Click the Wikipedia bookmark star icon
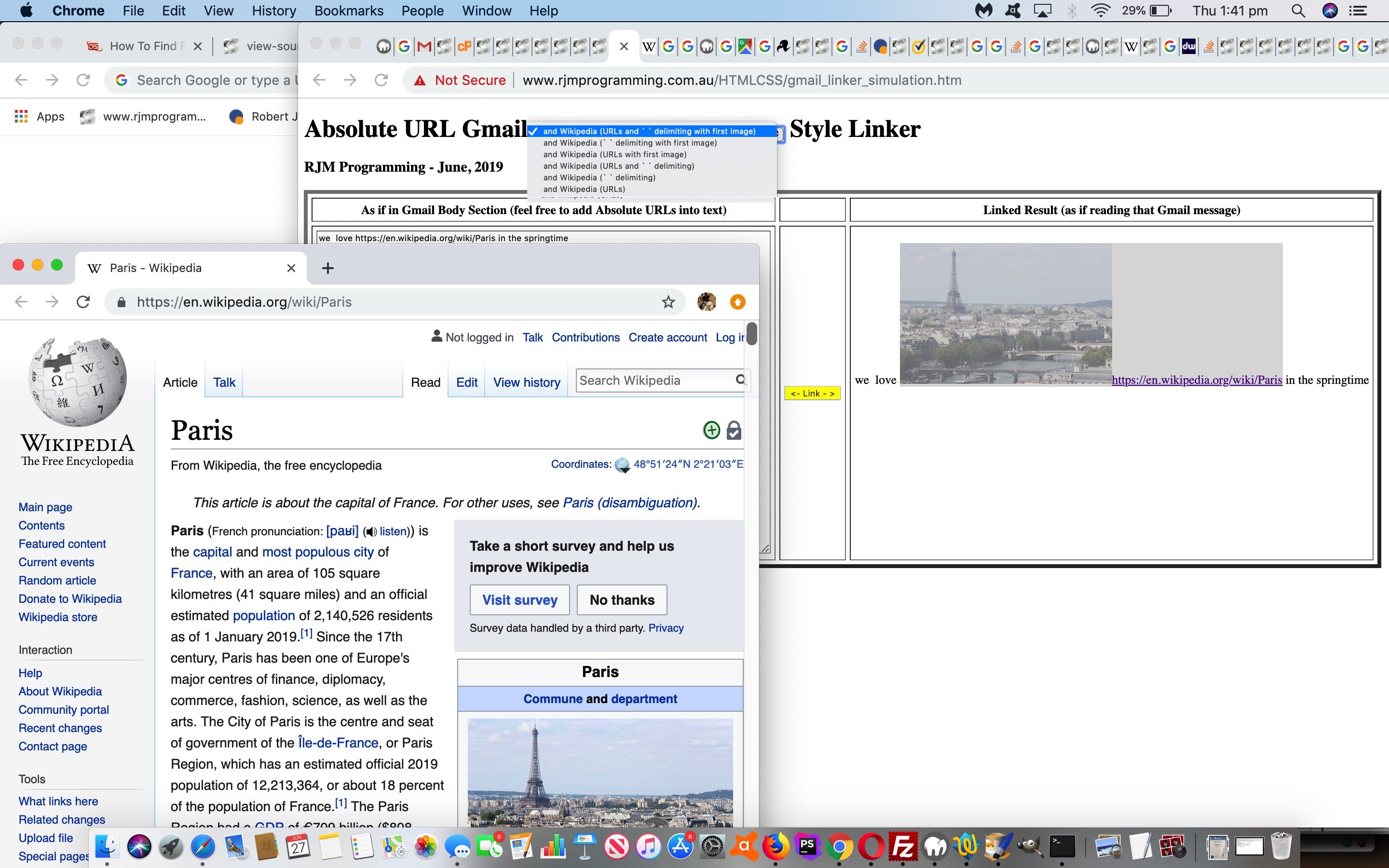Image resolution: width=1389 pixels, height=868 pixels. pos(668,302)
